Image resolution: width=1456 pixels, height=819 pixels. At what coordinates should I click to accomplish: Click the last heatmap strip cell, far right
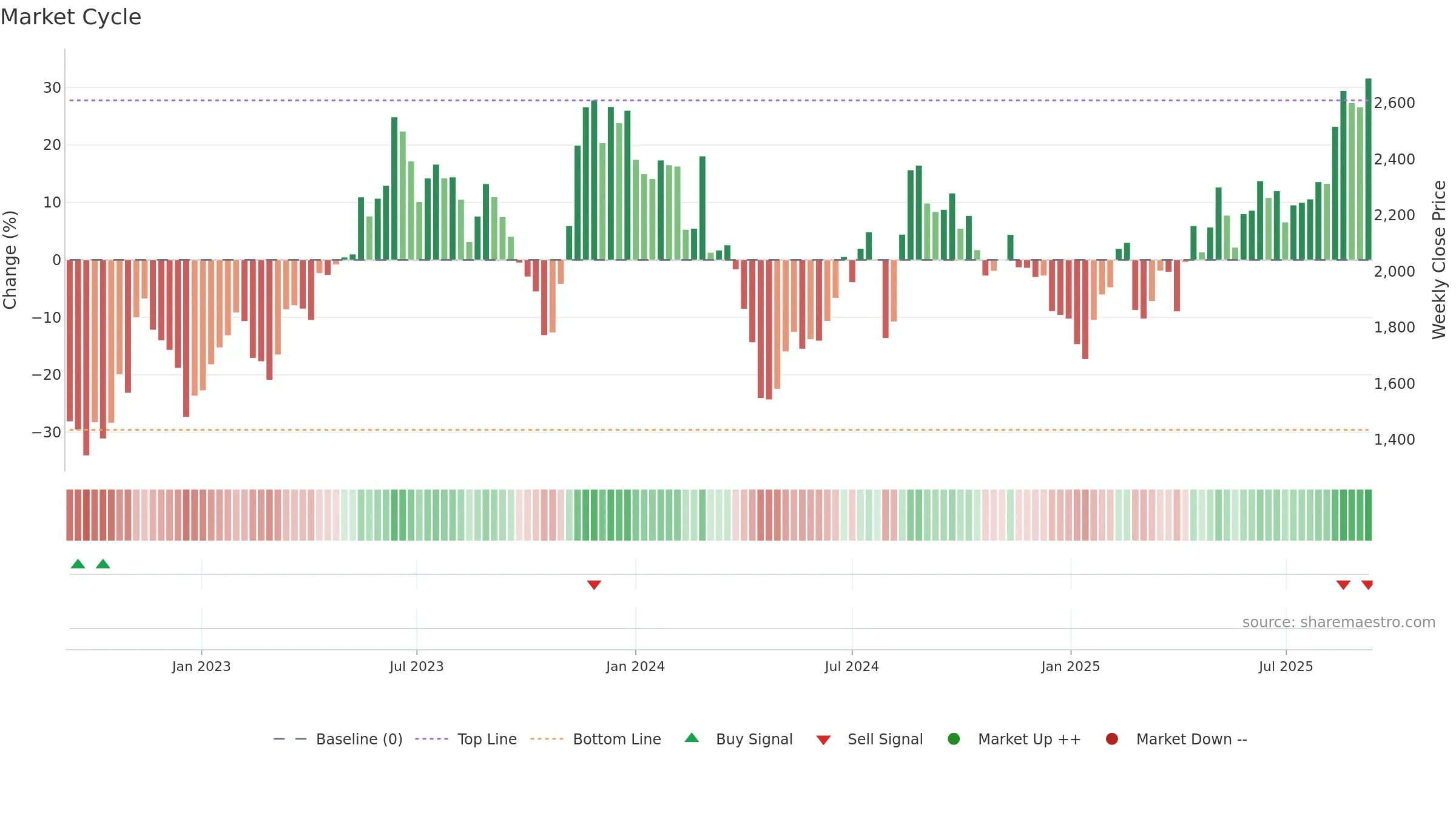(1368, 515)
